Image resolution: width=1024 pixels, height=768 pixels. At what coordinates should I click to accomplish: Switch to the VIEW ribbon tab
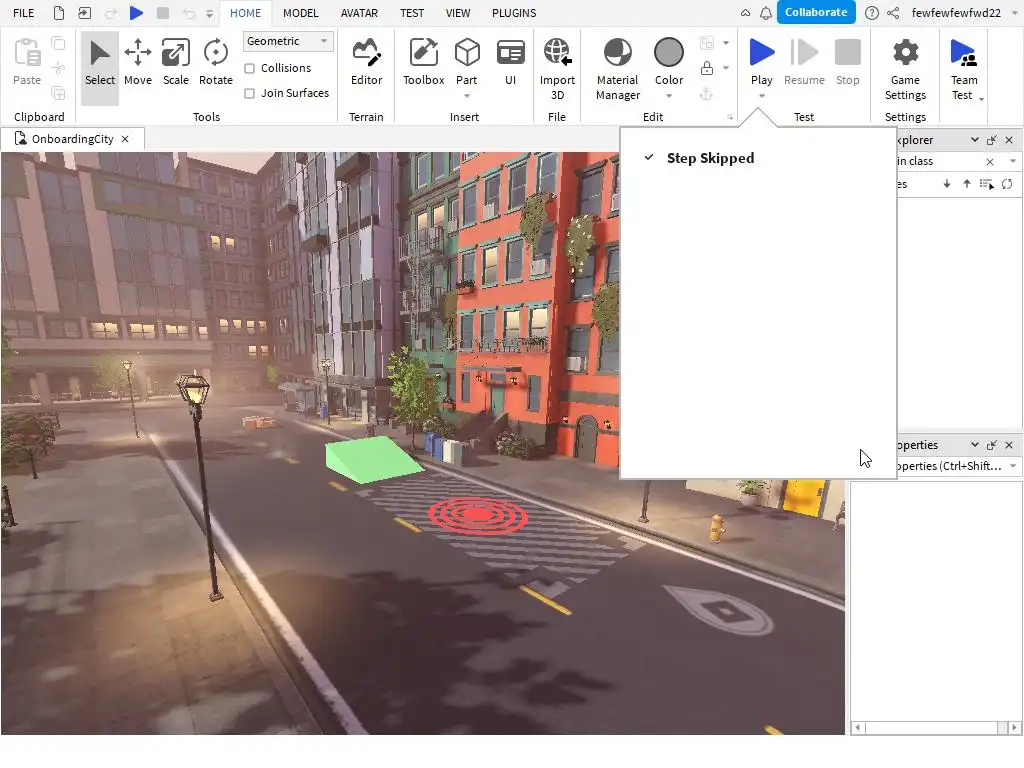point(458,13)
